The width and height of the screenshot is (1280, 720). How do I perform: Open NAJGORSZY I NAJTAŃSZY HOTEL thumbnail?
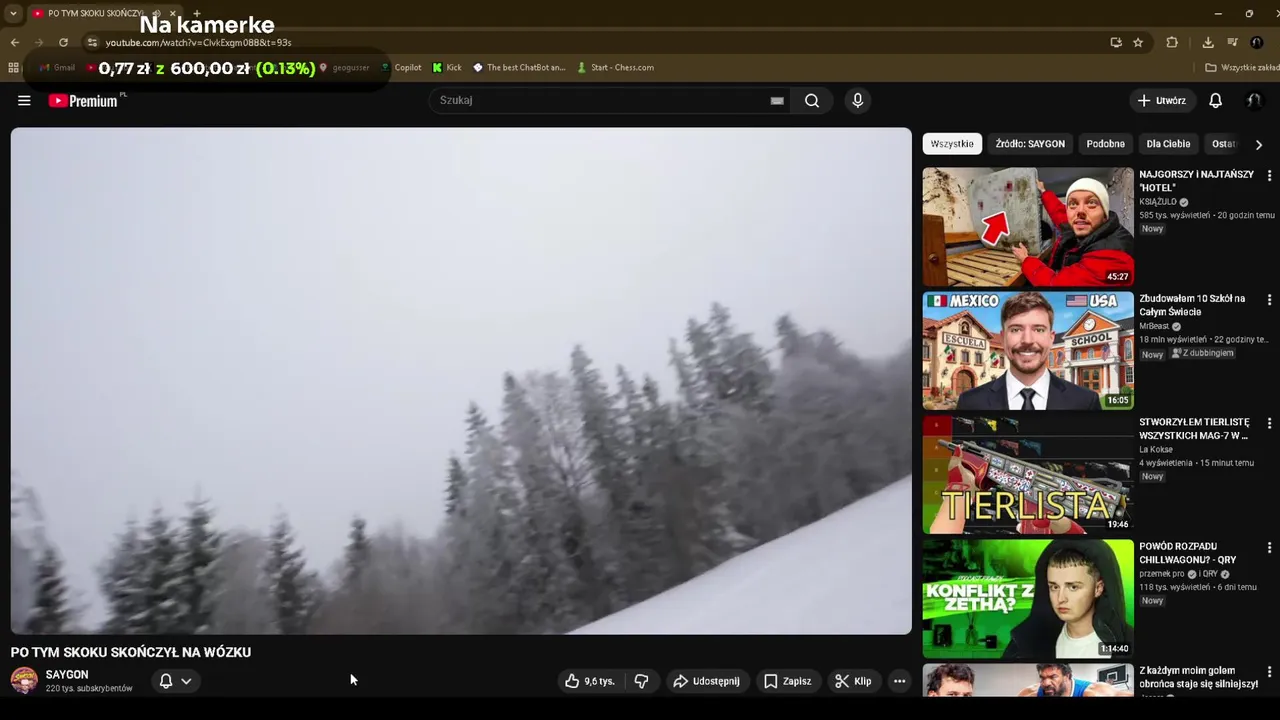click(1028, 227)
